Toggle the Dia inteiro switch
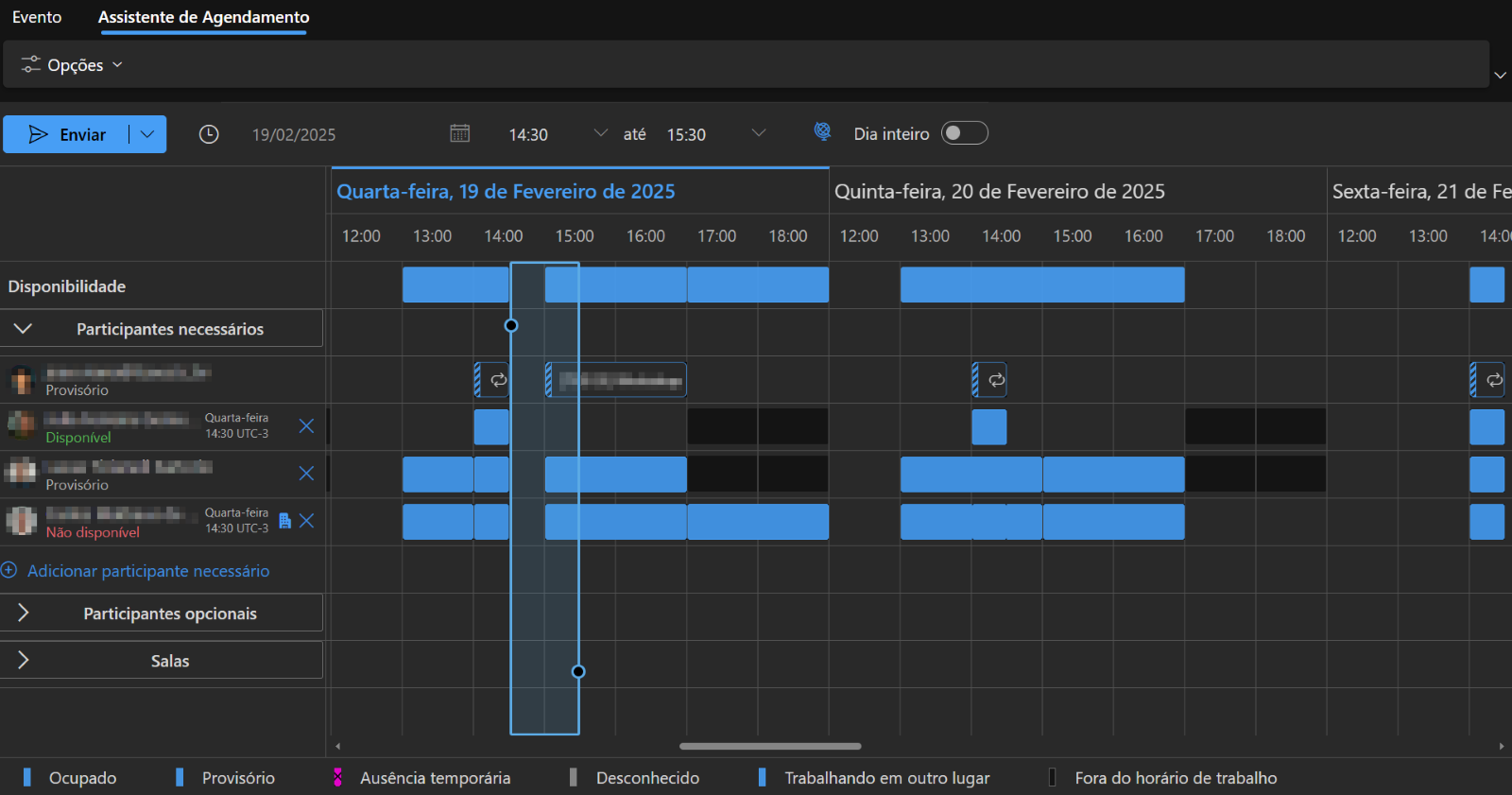The height and width of the screenshot is (795, 1512). click(x=965, y=133)
